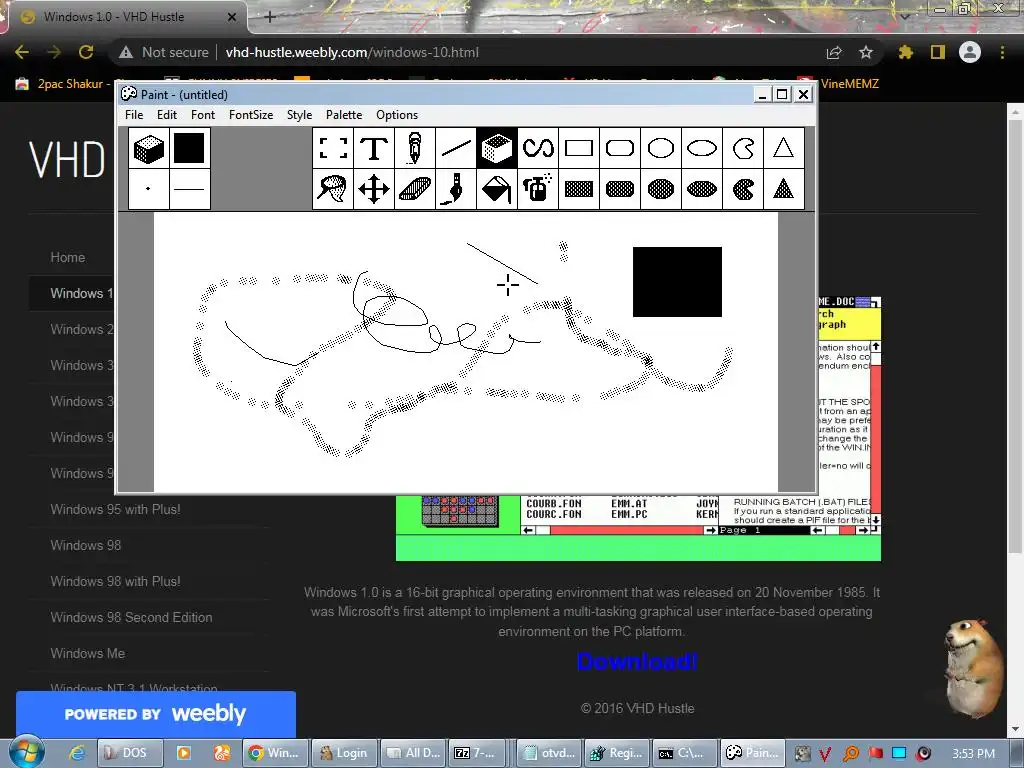Viewport: 1024px width, 768px height.
Task: Select the Fill bucket tool
Action: (497, 189)
